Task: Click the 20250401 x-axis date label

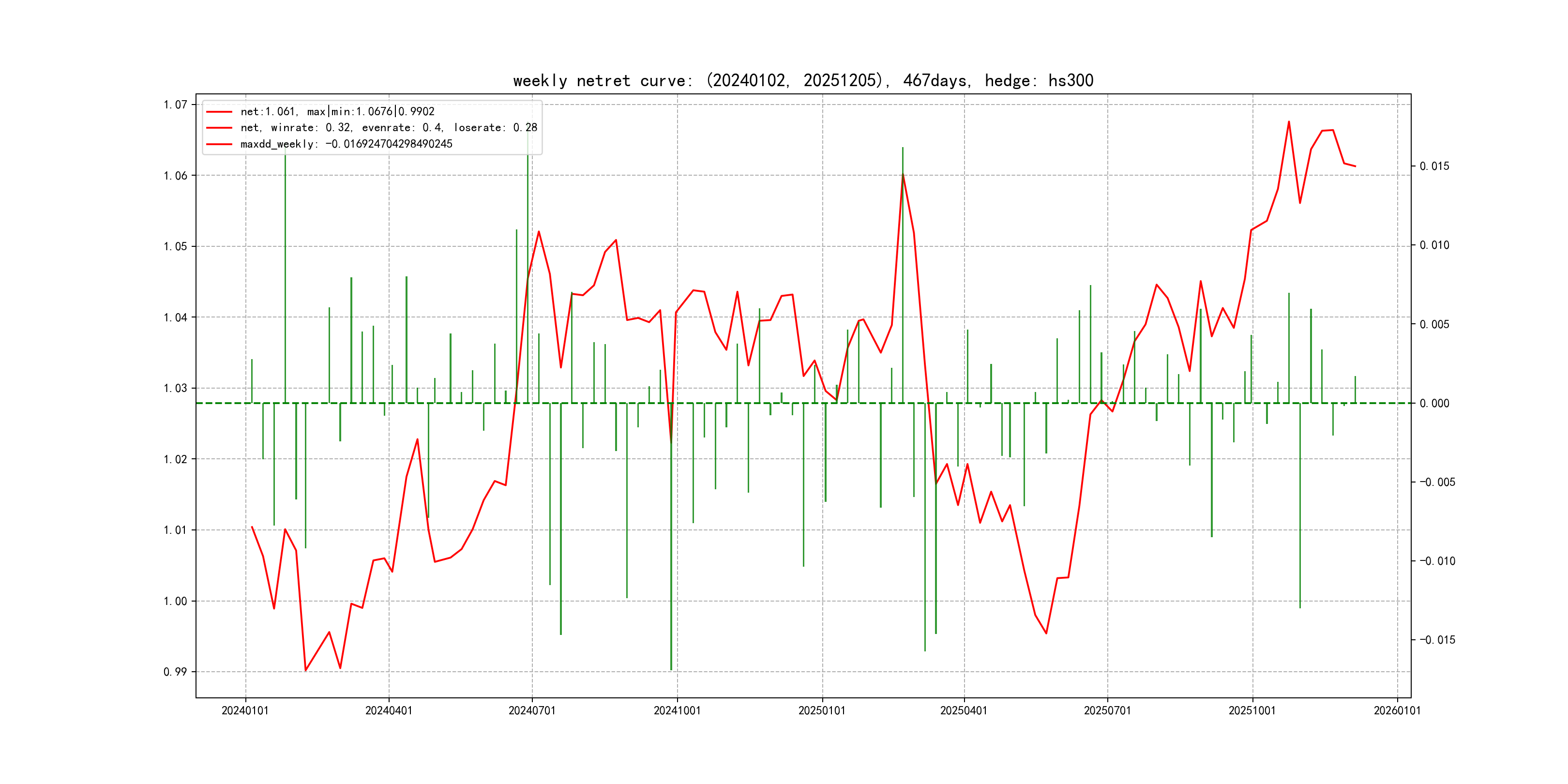Action: [964, 711]
